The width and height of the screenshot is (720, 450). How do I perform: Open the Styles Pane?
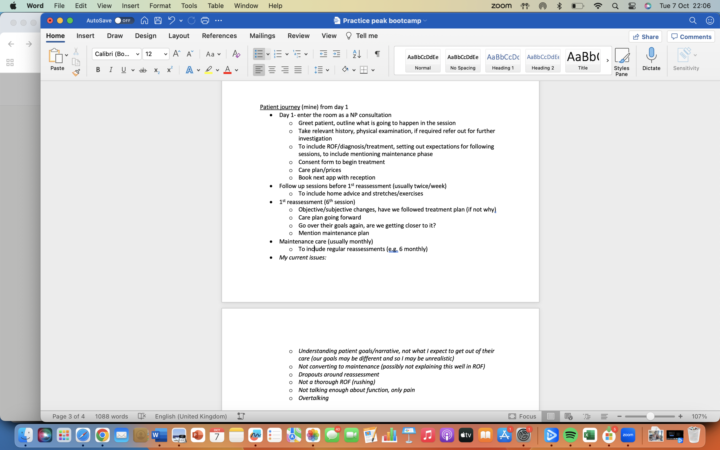(621, 60)
